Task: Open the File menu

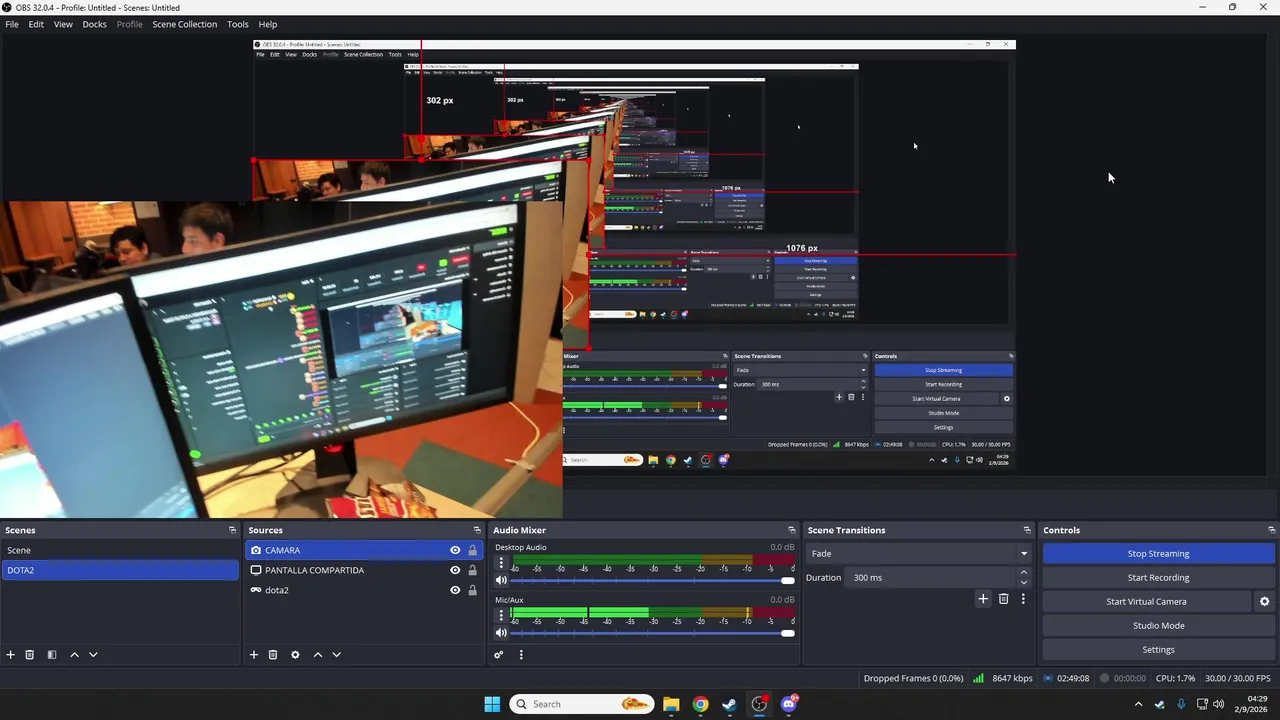Action: tap(12, 24)
